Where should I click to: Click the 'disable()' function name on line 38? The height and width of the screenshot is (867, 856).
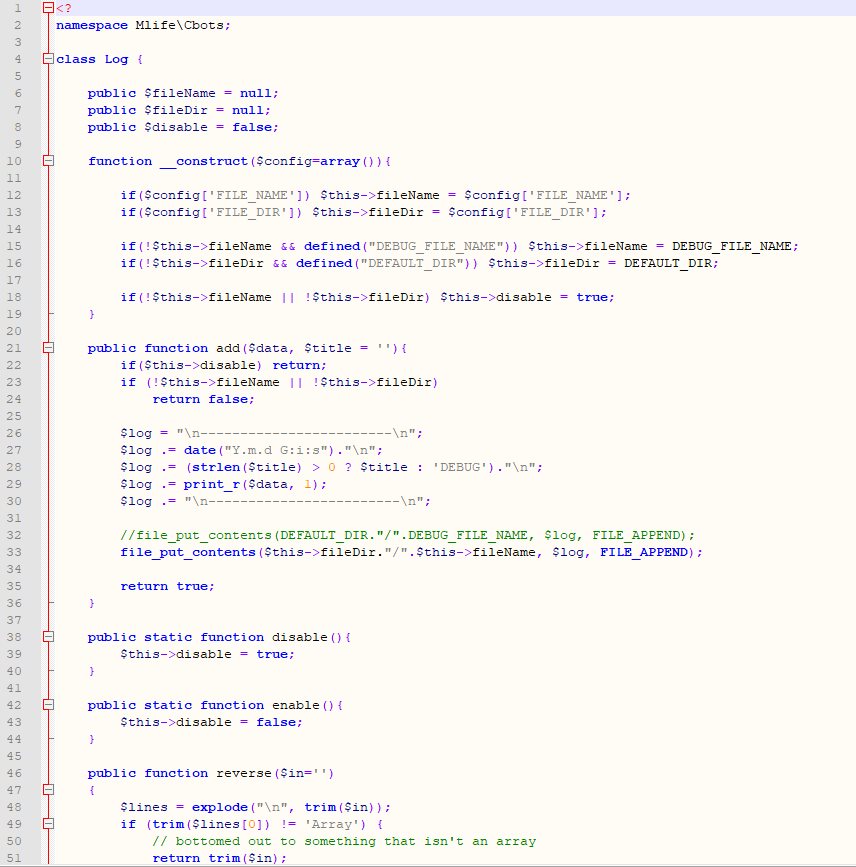click(x=307, y=637)
